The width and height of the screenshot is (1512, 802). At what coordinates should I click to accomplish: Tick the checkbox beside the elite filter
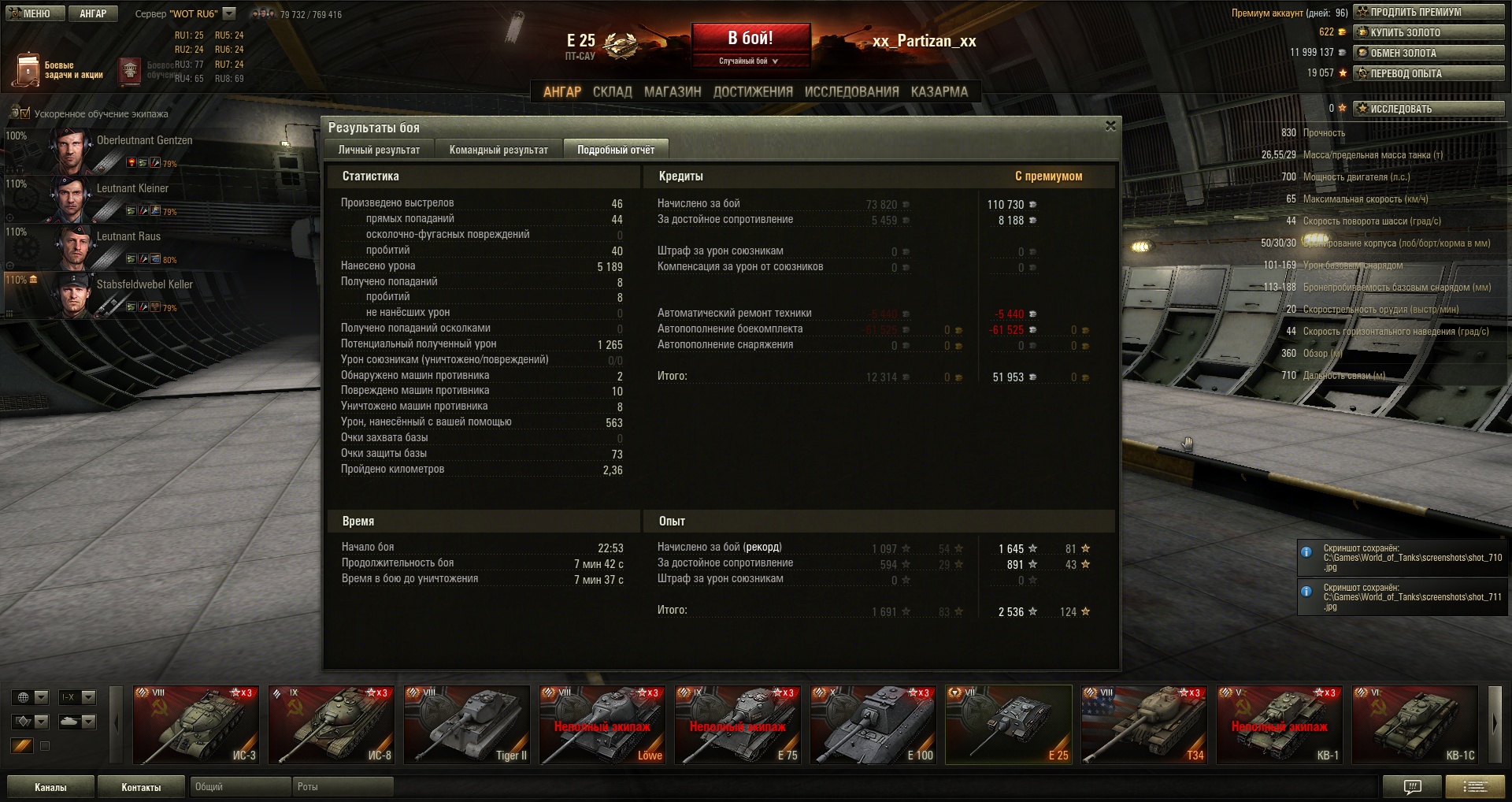45,746
